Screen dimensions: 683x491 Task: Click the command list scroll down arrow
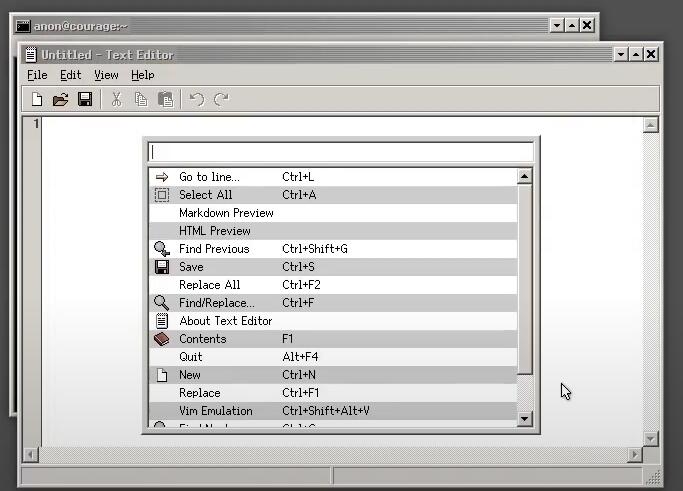coord(525,419)
